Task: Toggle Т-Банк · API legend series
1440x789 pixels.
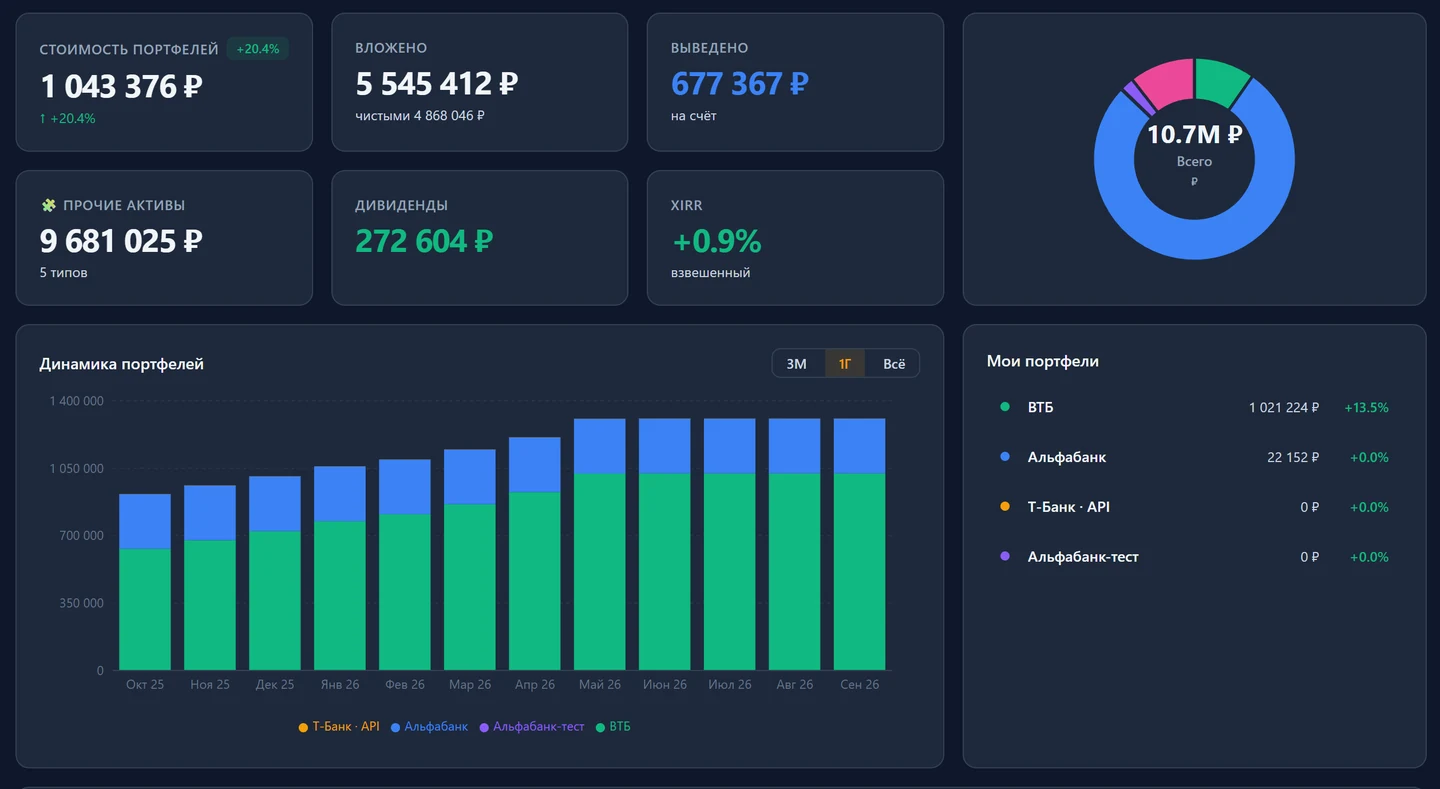Action: point(339,727)
